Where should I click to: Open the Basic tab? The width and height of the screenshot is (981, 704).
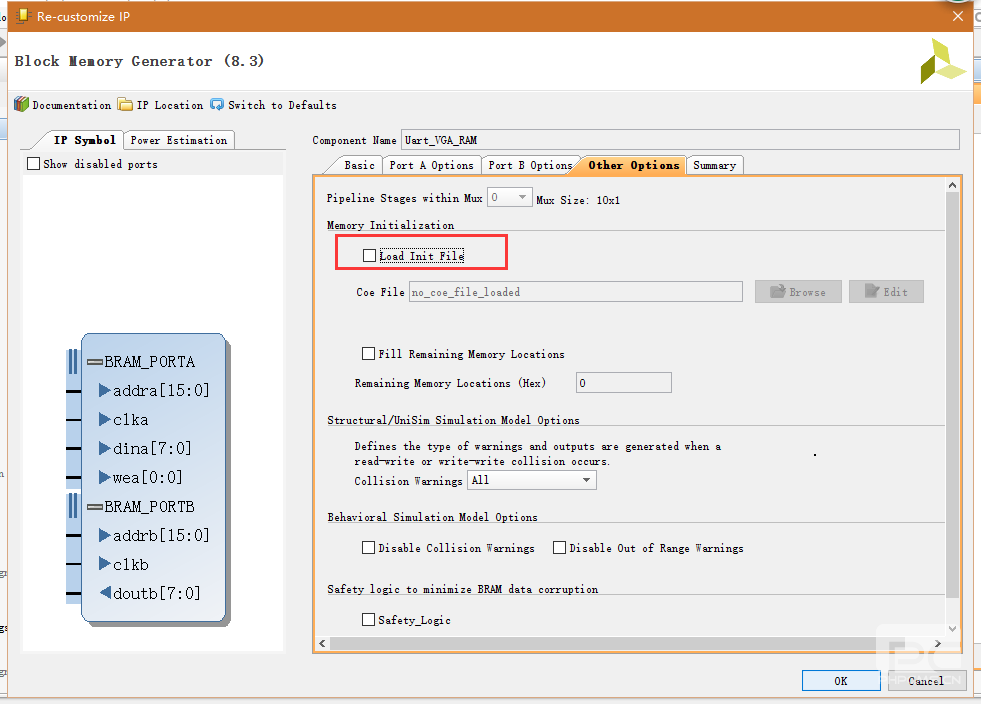359,165
